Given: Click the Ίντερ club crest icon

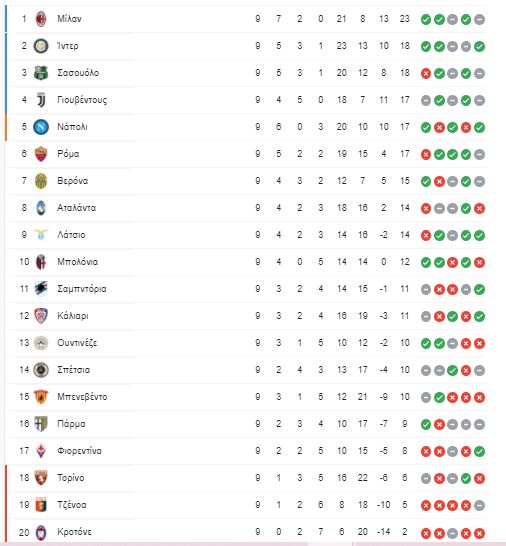Looking at the screenshot, I should 41,46.
